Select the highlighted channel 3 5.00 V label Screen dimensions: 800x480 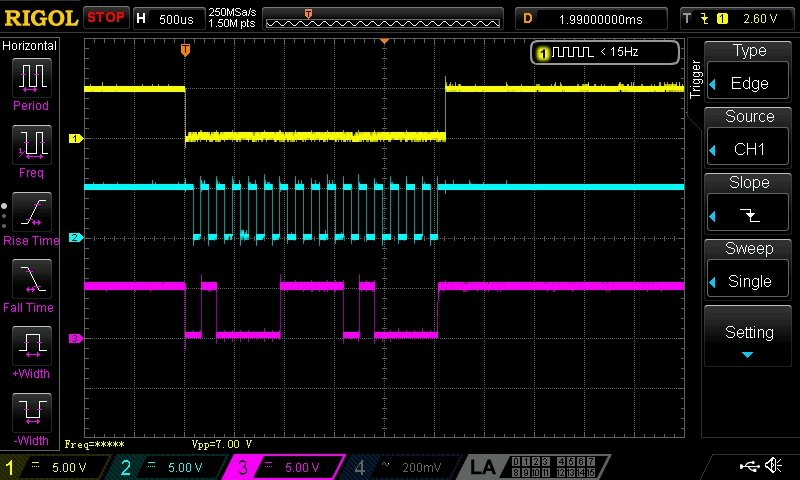click(x=302, y=467)
